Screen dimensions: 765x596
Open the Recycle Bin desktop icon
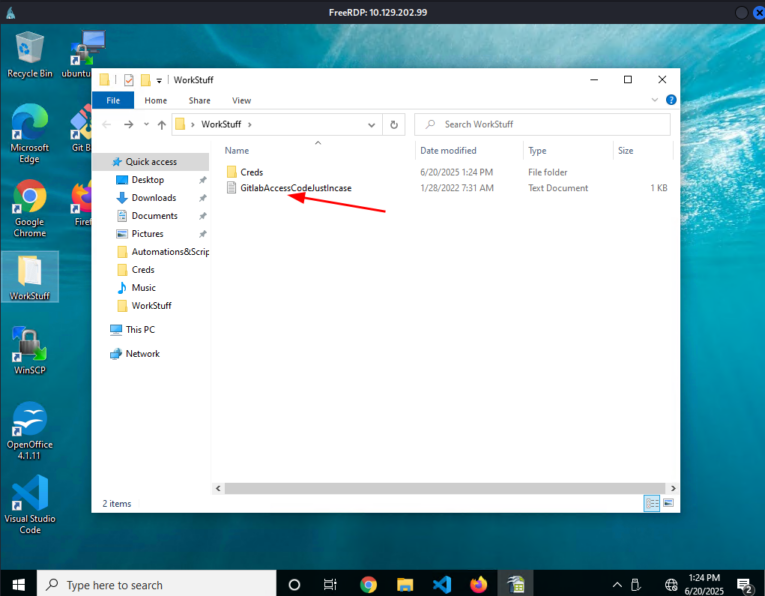pos(29,50)
